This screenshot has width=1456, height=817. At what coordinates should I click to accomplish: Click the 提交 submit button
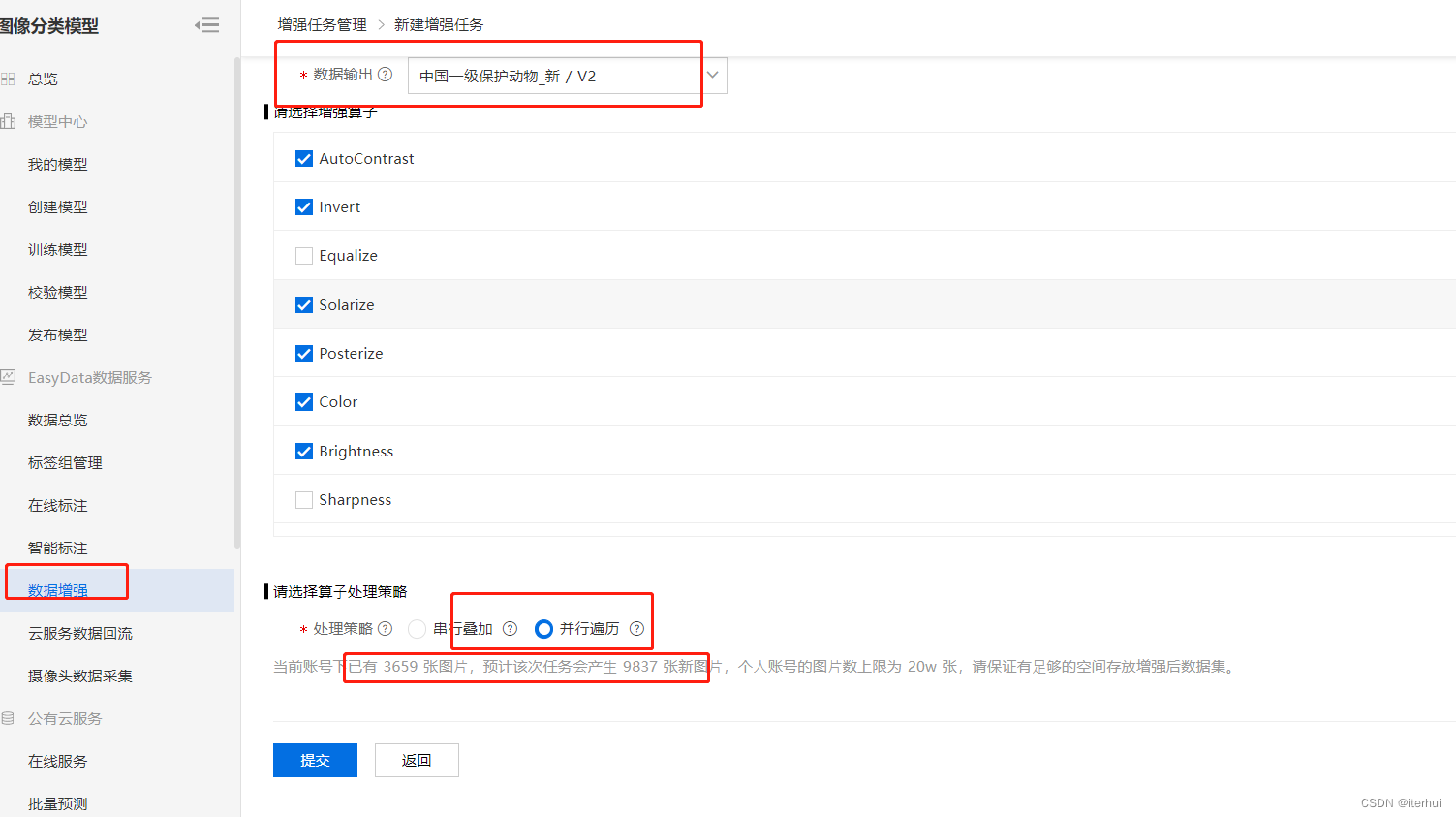pos(315,760)
